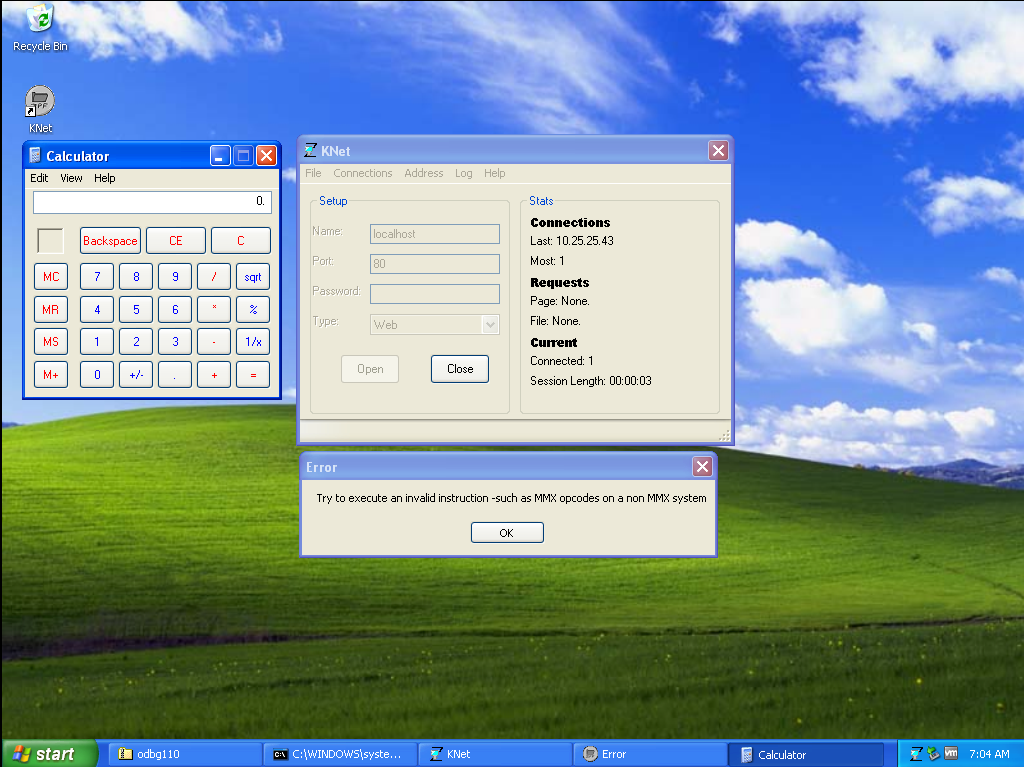Click the Password input field
This screenshot has height=767, width=1024.
435,294
